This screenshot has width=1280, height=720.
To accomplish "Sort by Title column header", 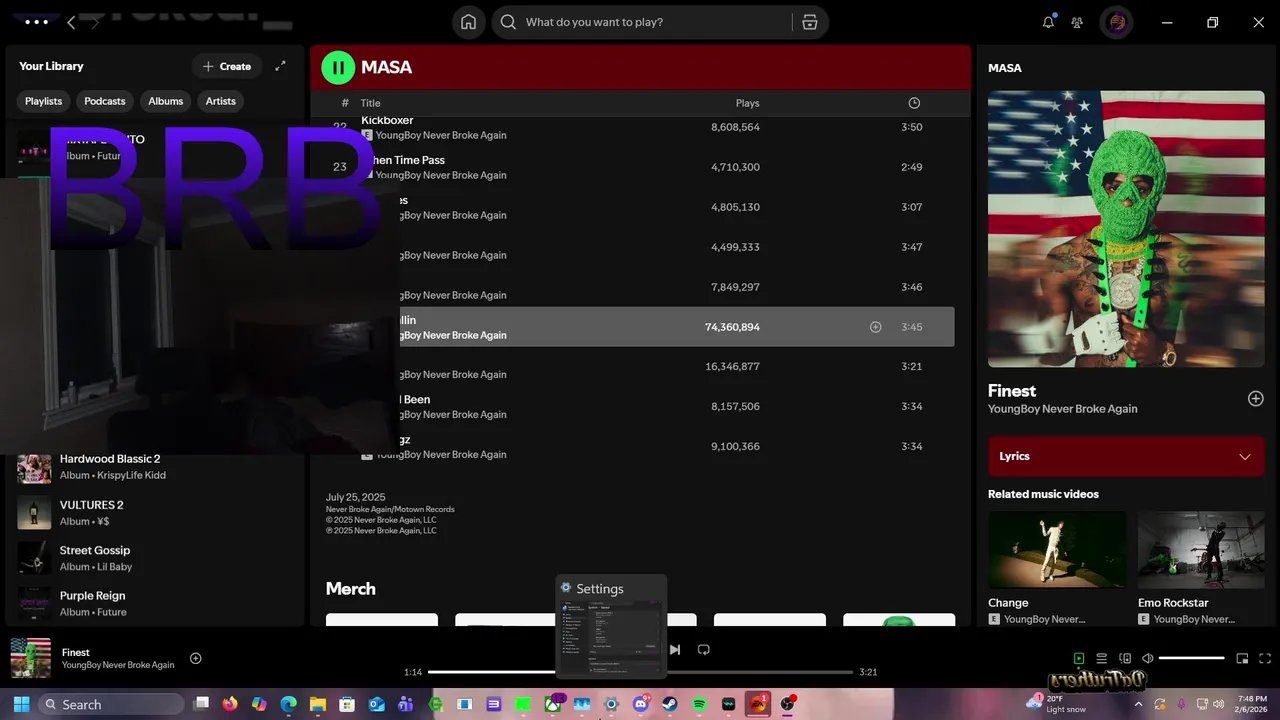I will (371, 103).
